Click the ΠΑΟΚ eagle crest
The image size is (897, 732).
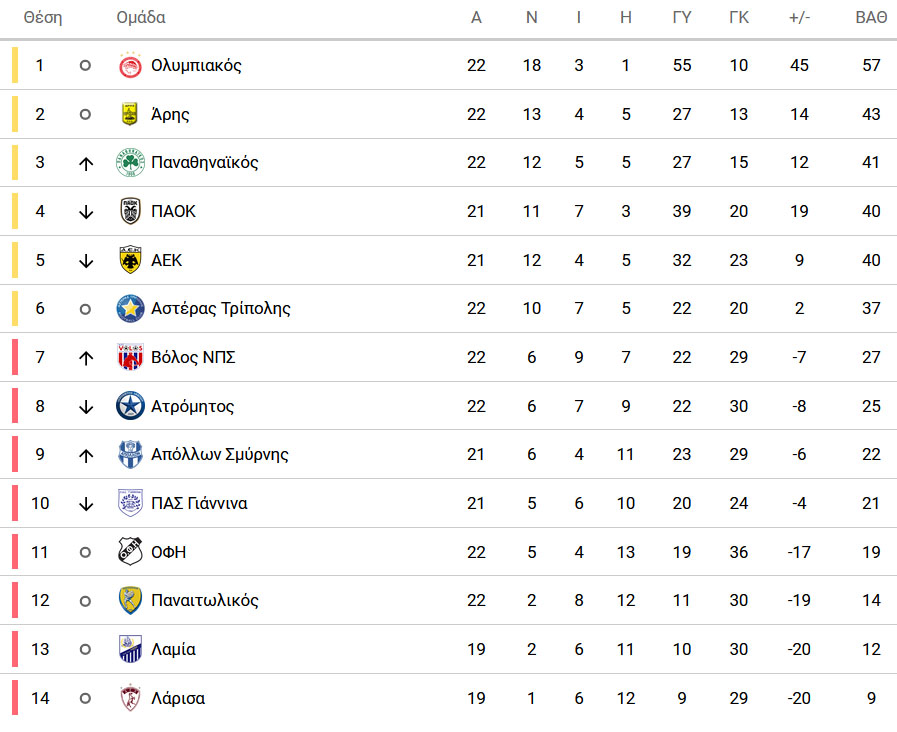pyautogui.click(x=130, y=211)
